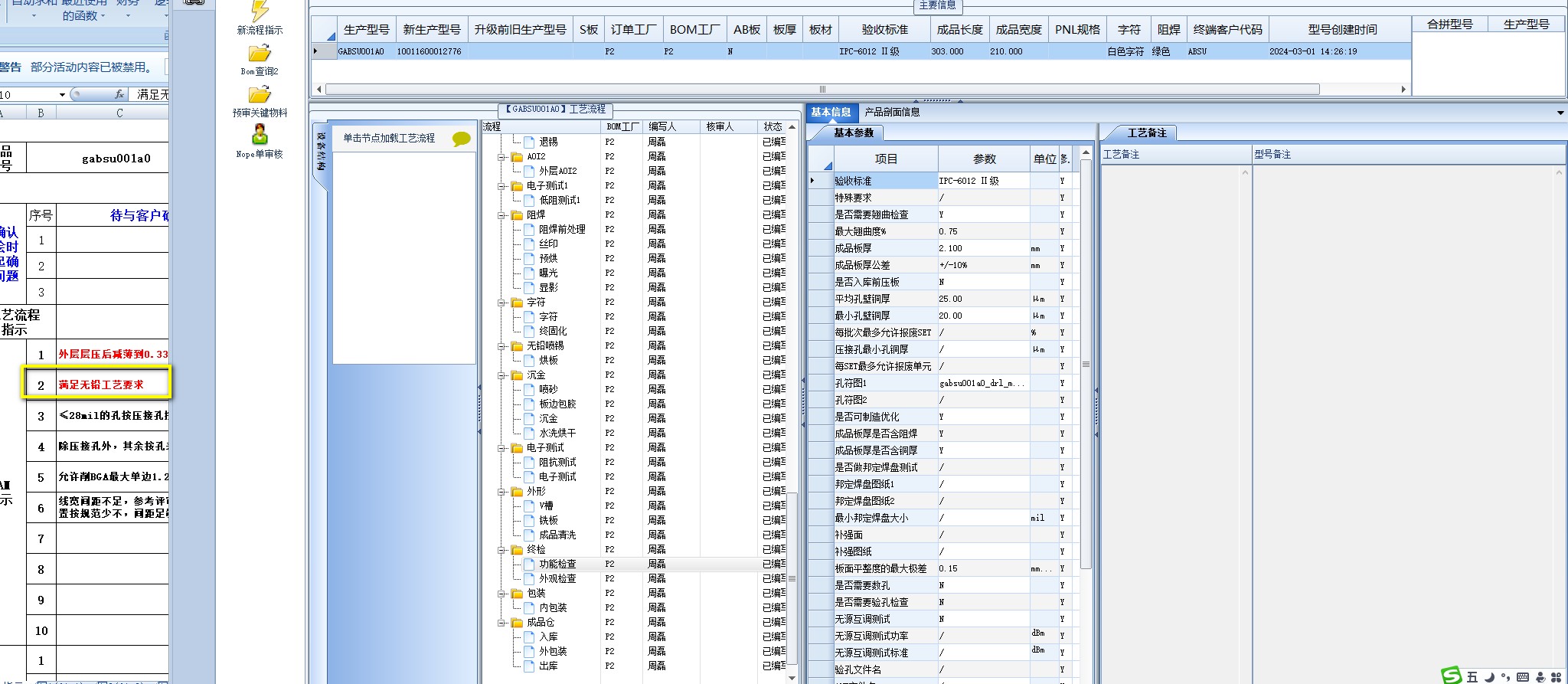Select the 水洗烘干 tree row
1568x684 pixels.
pyautogui.click(x=557, y=433)
